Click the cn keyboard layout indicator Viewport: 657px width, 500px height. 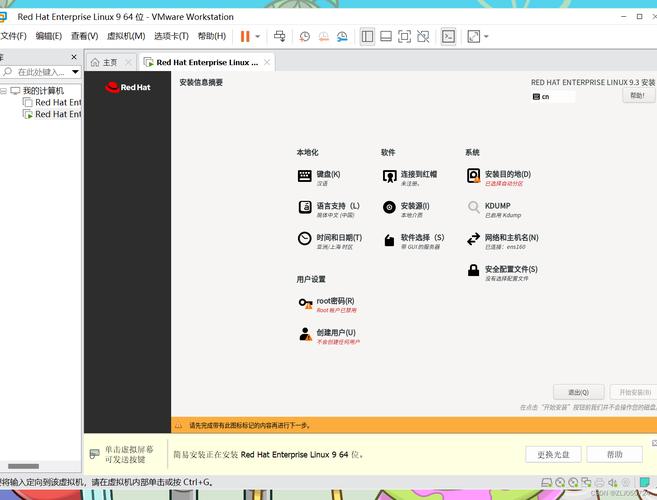point(553,97)
